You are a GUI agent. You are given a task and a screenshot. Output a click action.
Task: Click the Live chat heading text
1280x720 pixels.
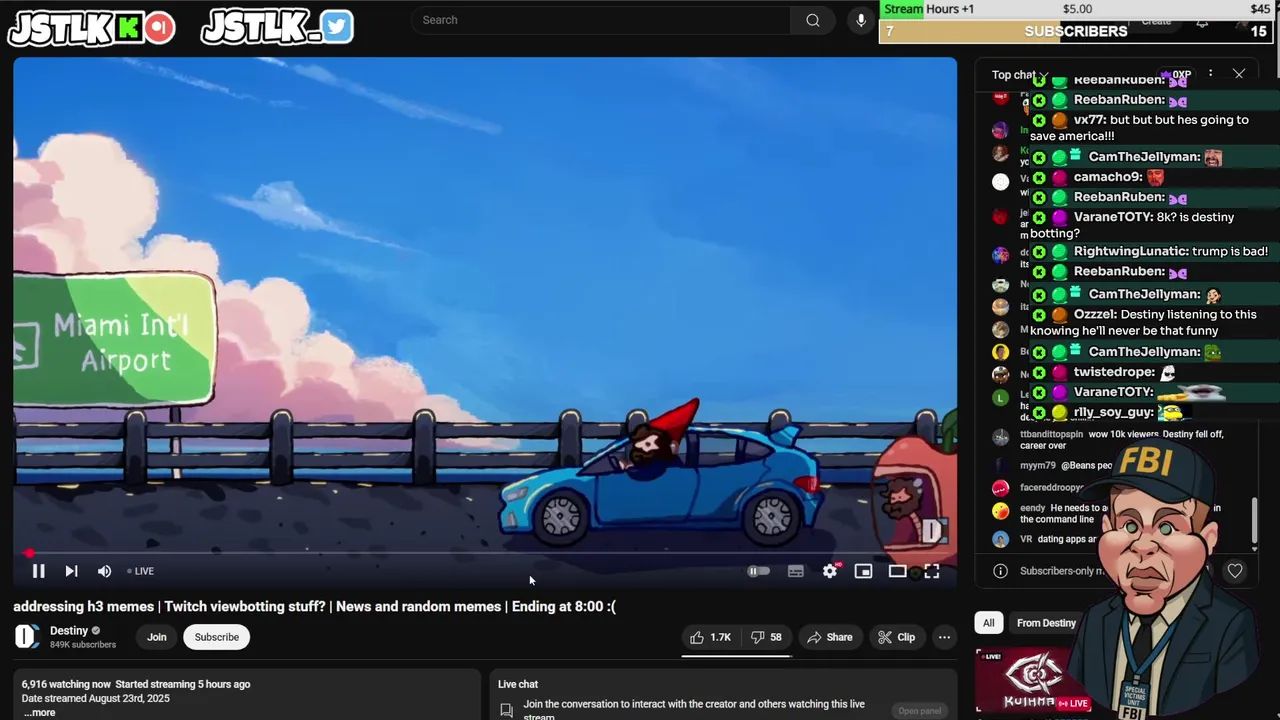(518, 685)
